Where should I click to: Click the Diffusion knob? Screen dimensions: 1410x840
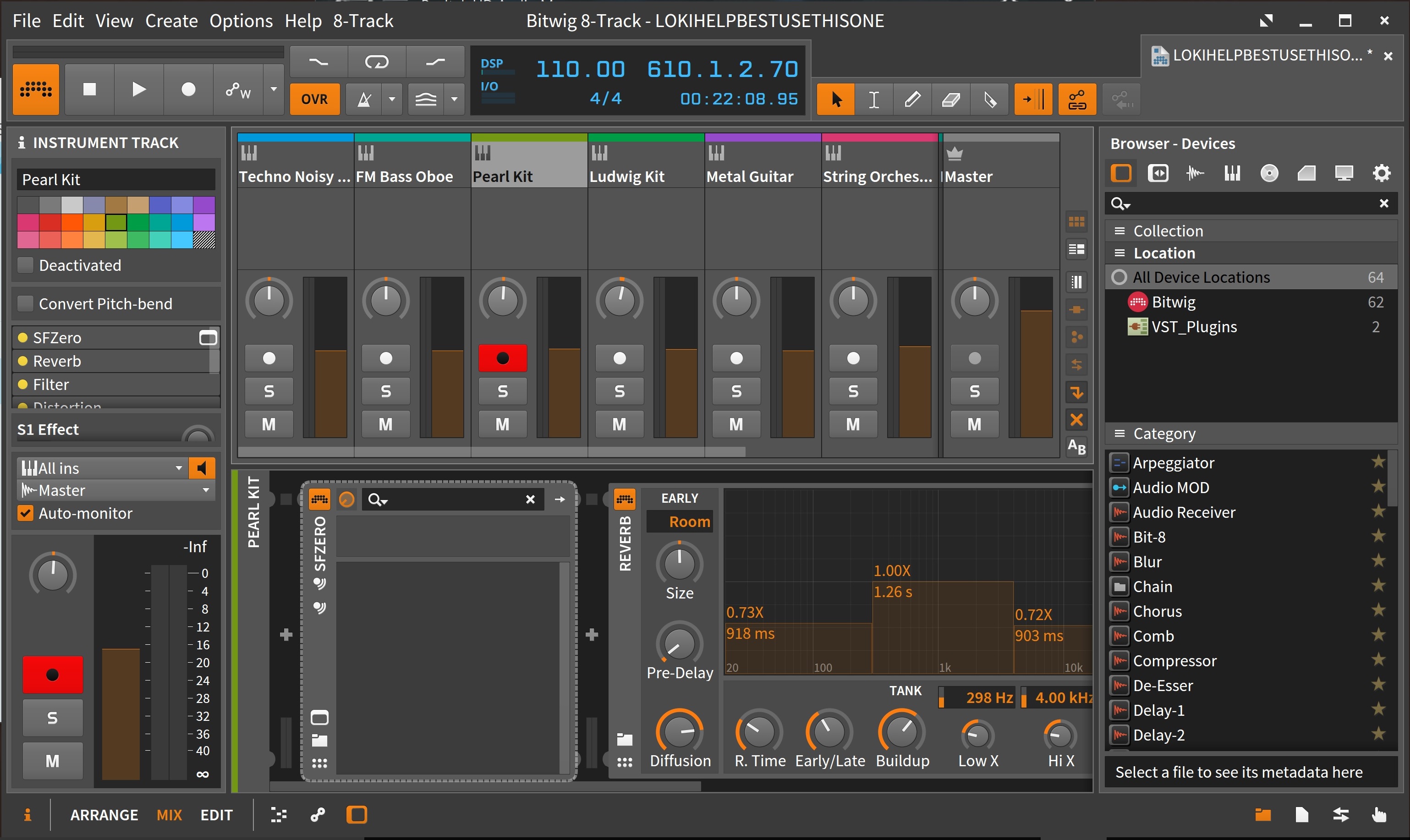pos(679,731)
